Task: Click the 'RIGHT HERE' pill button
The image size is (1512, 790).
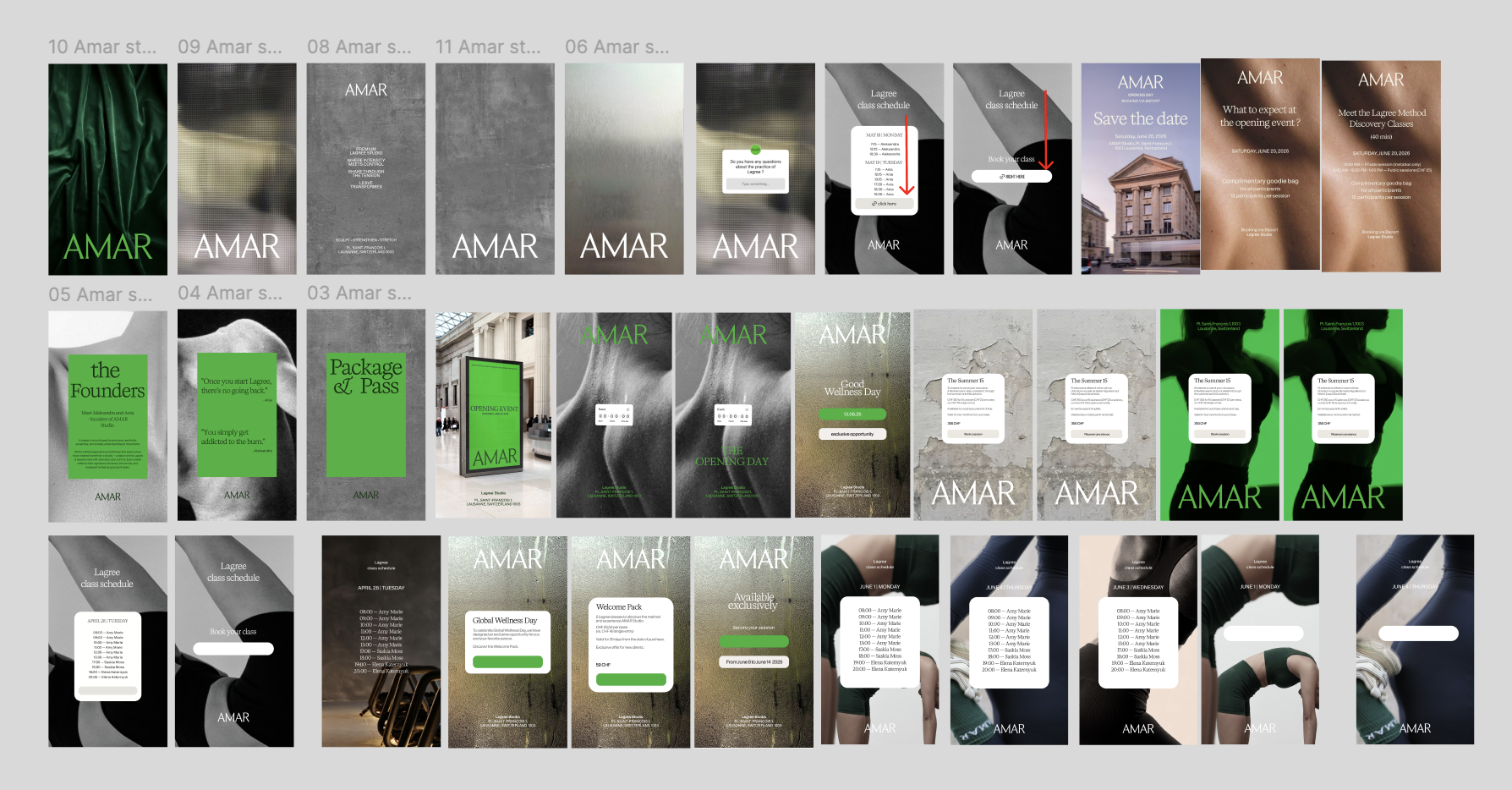Action: tap(1011, 177)
